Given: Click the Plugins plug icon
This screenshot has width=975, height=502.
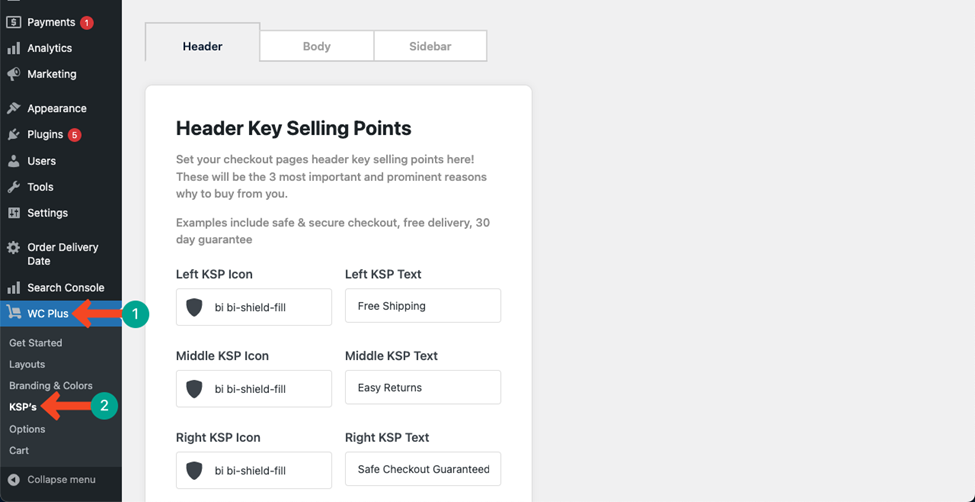Looking at the screenshot, I should pyautogui.click(x=14, y=134).
